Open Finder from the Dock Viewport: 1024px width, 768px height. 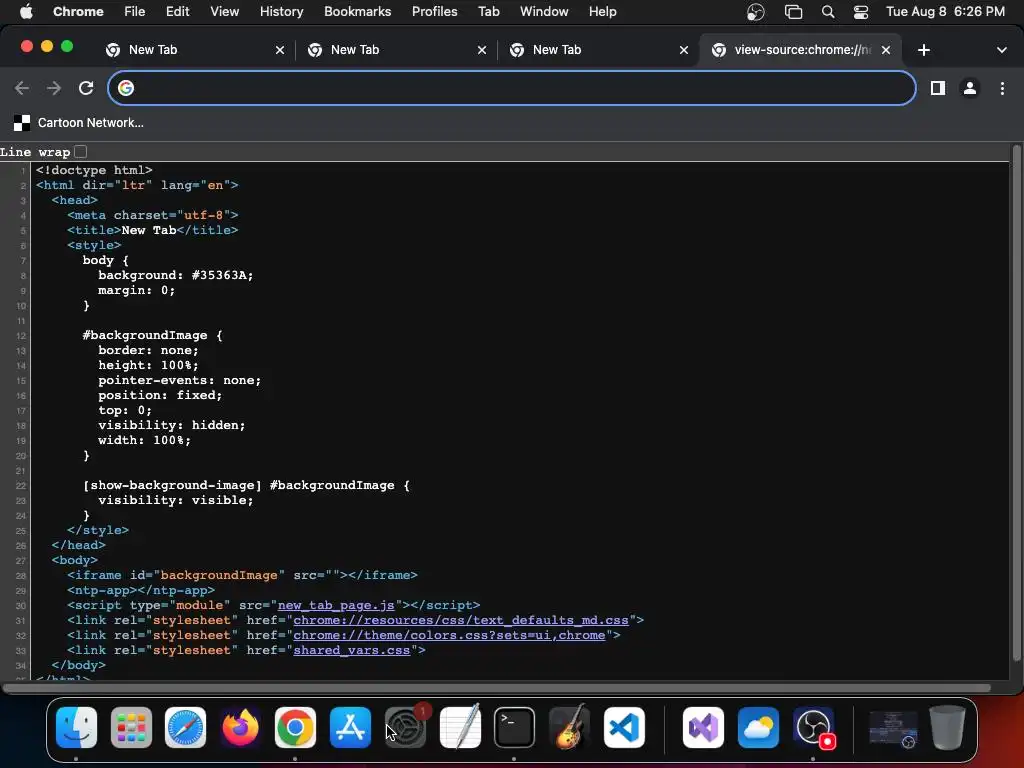click(x=76, y=728)
